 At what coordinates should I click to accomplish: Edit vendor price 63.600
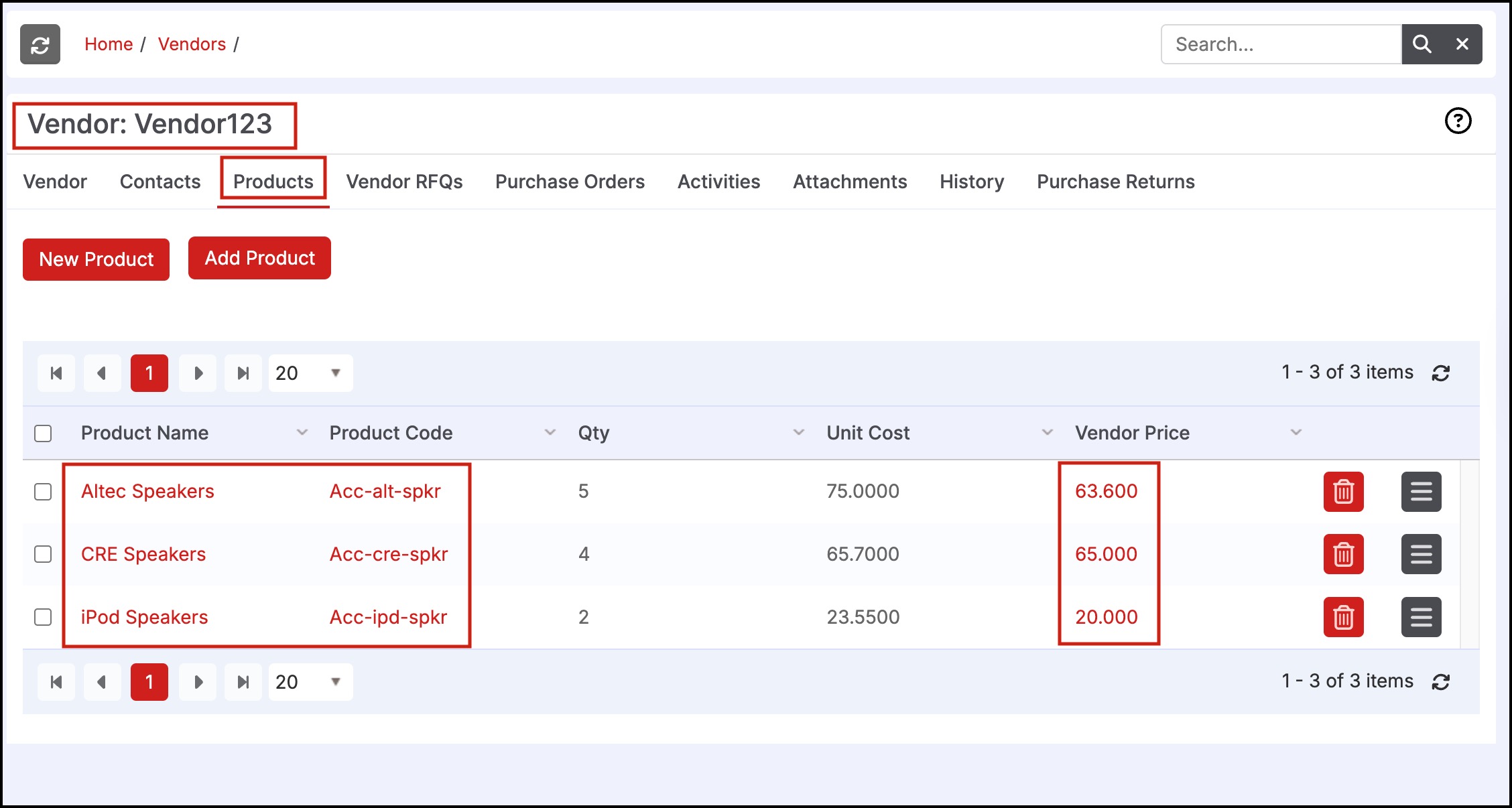pyautogui.click(x=1107, y=491)
